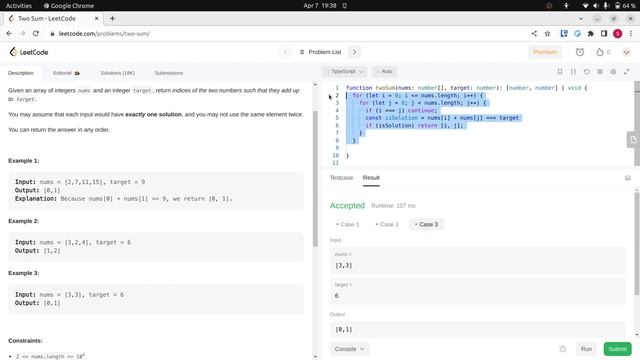Open the Activities overview
Viewport: 640px width, 360px height.
(18, 5)
